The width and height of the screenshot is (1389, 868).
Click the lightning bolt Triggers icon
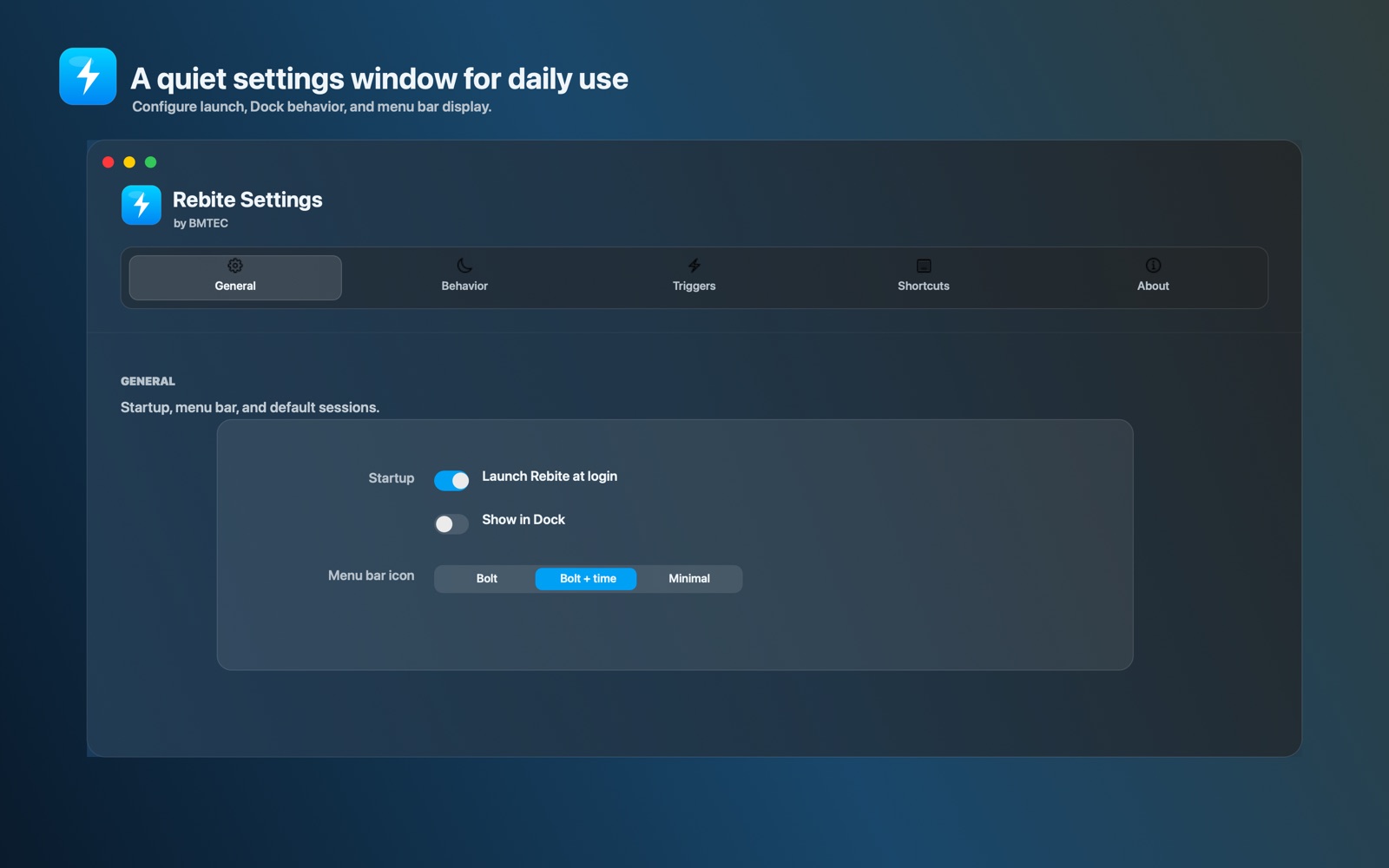point(694,266)
